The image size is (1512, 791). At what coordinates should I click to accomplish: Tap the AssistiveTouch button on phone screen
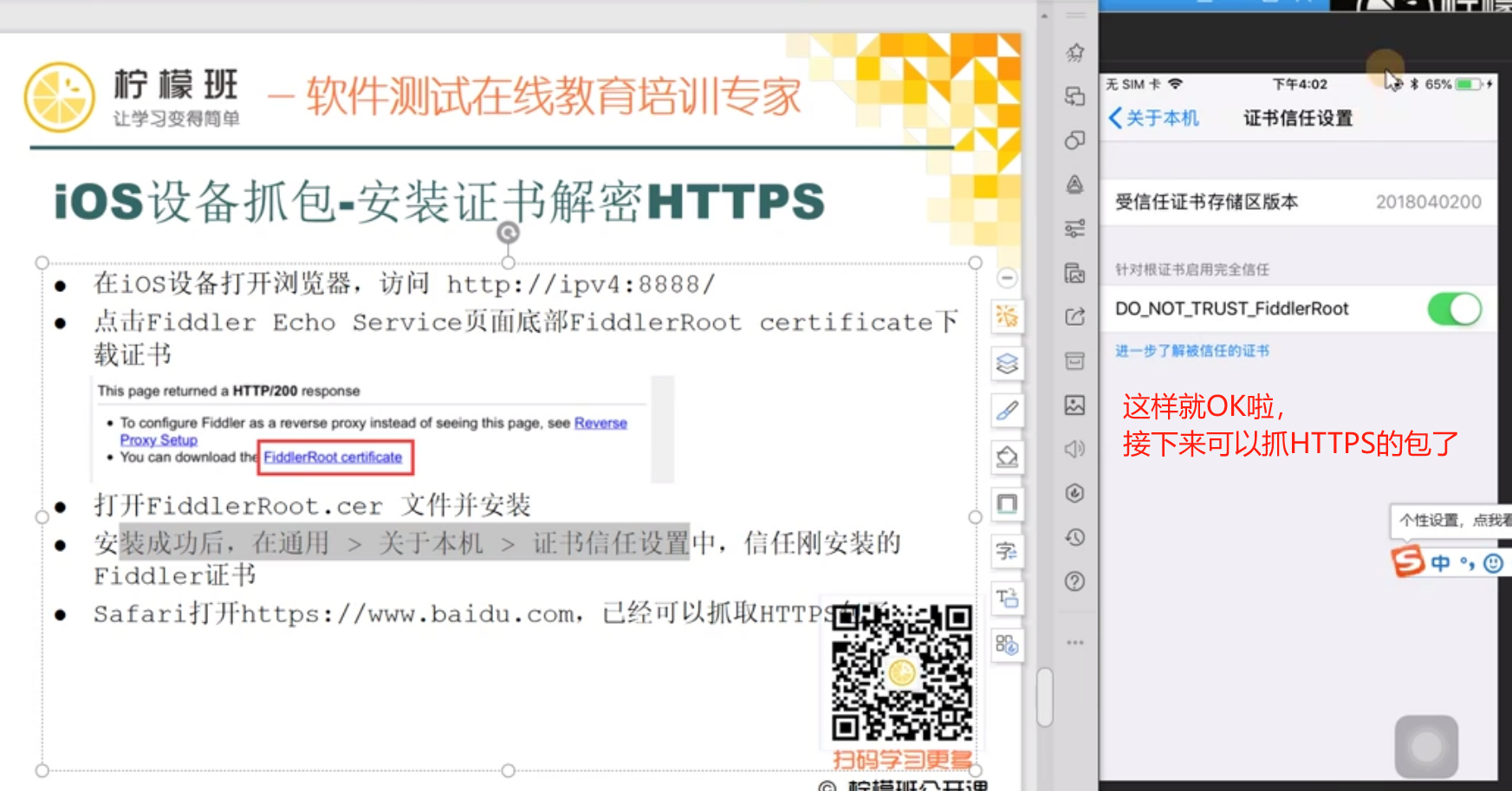(x=1426, y=746)
